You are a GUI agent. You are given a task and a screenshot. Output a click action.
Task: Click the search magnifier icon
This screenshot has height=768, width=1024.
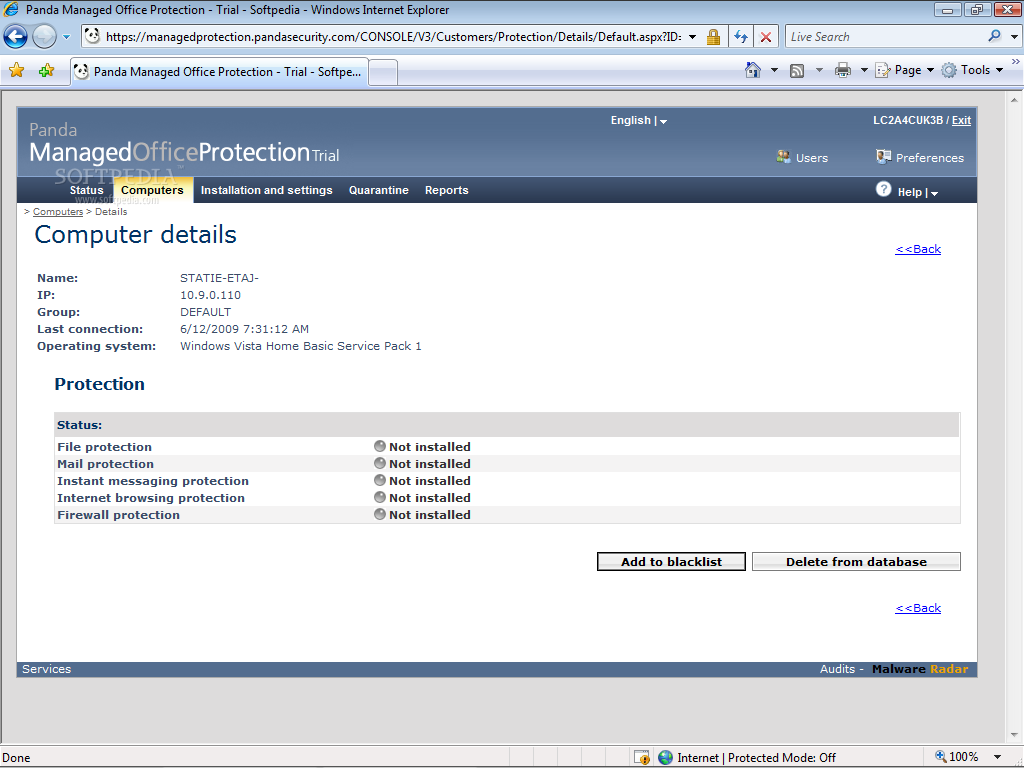click(994, 36)
